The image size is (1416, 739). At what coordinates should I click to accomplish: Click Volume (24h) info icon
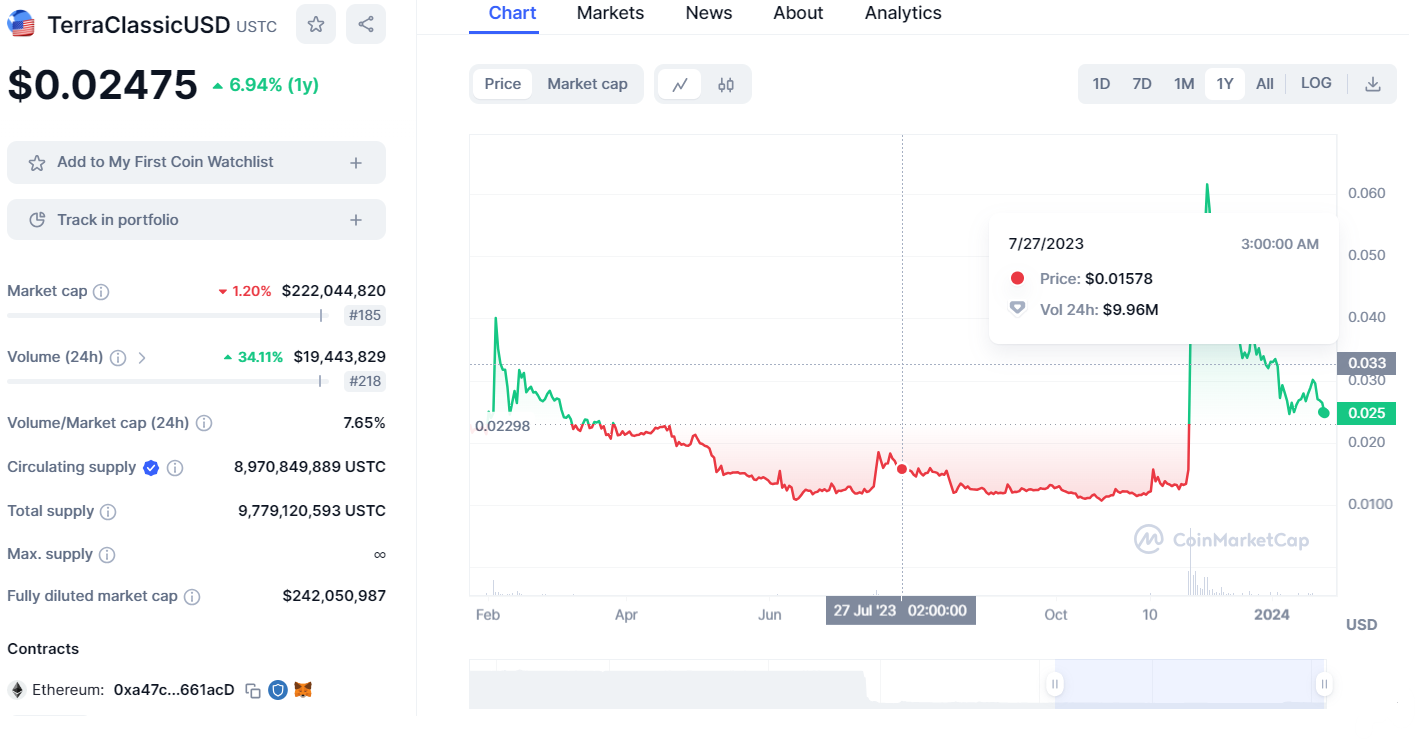point(118,357)
